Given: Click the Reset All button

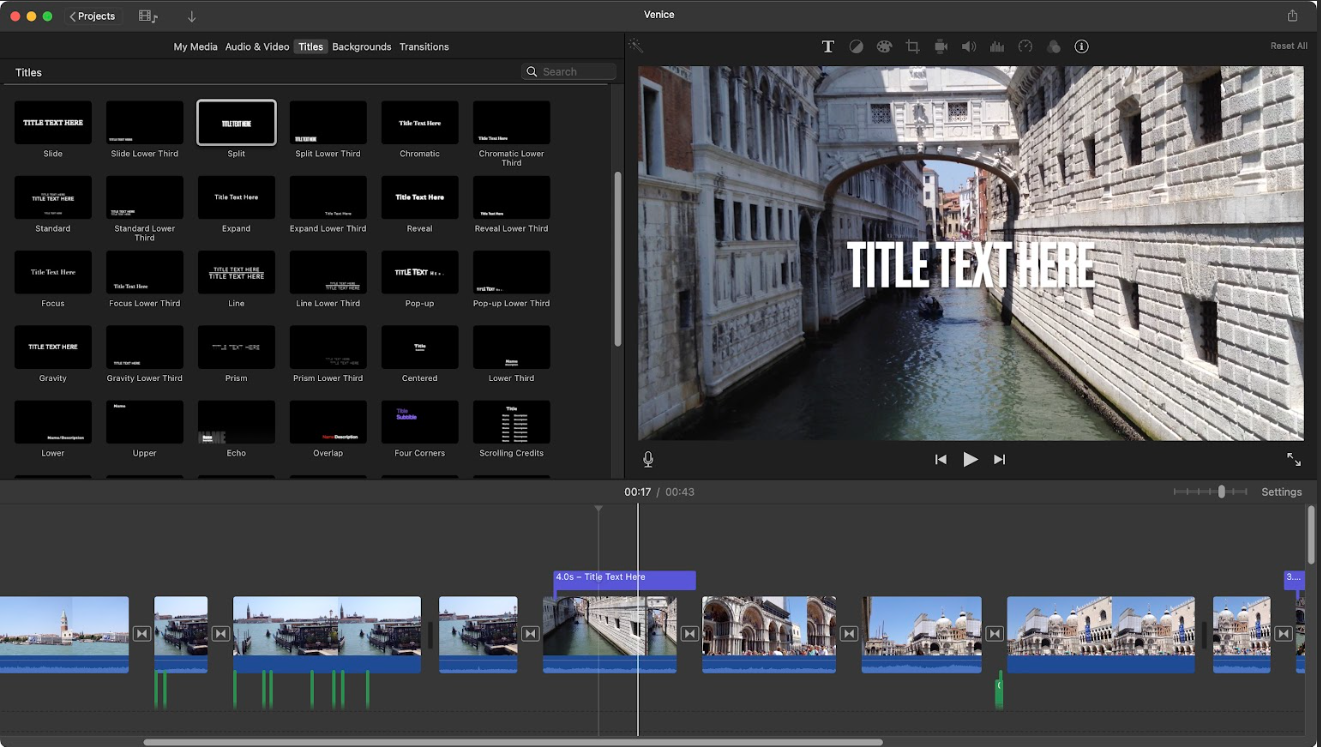Looking at the screenshot, I should 1288,46.
